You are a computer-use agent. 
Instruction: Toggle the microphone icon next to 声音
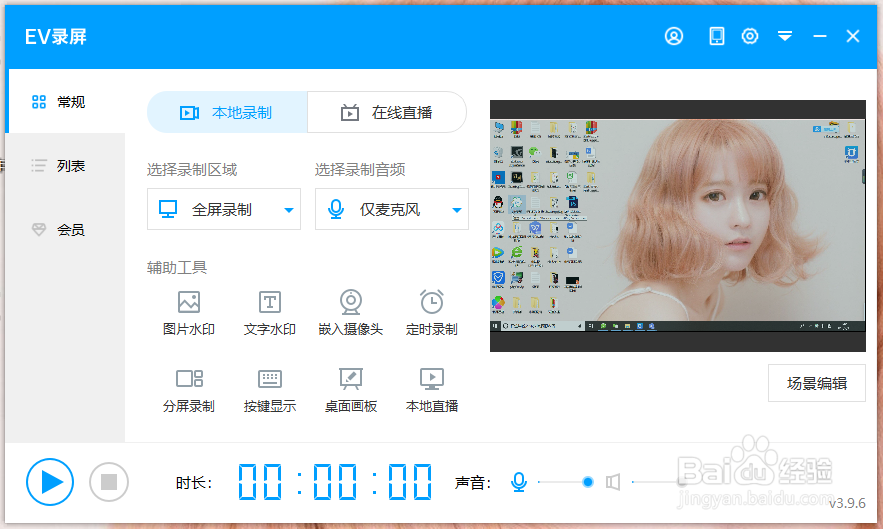pyautogui.click(x=519, y=482)
